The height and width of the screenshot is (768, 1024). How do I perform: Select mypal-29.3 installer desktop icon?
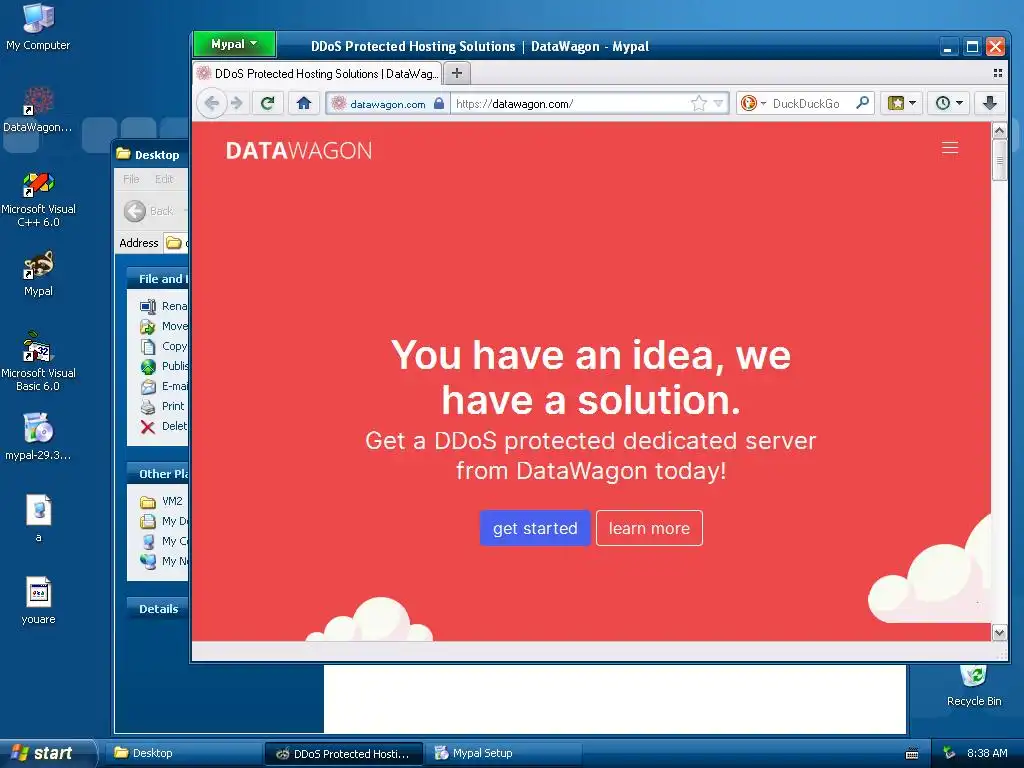(38, 437)
